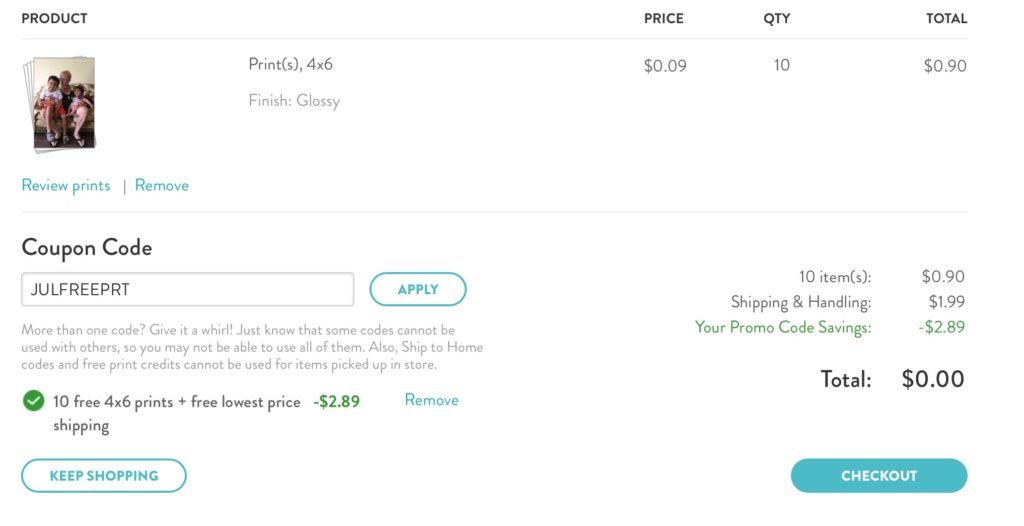The height and width of the screenshot is (526, 1024).
Task: Select the quantity value 10
Action: pos(782,65)
